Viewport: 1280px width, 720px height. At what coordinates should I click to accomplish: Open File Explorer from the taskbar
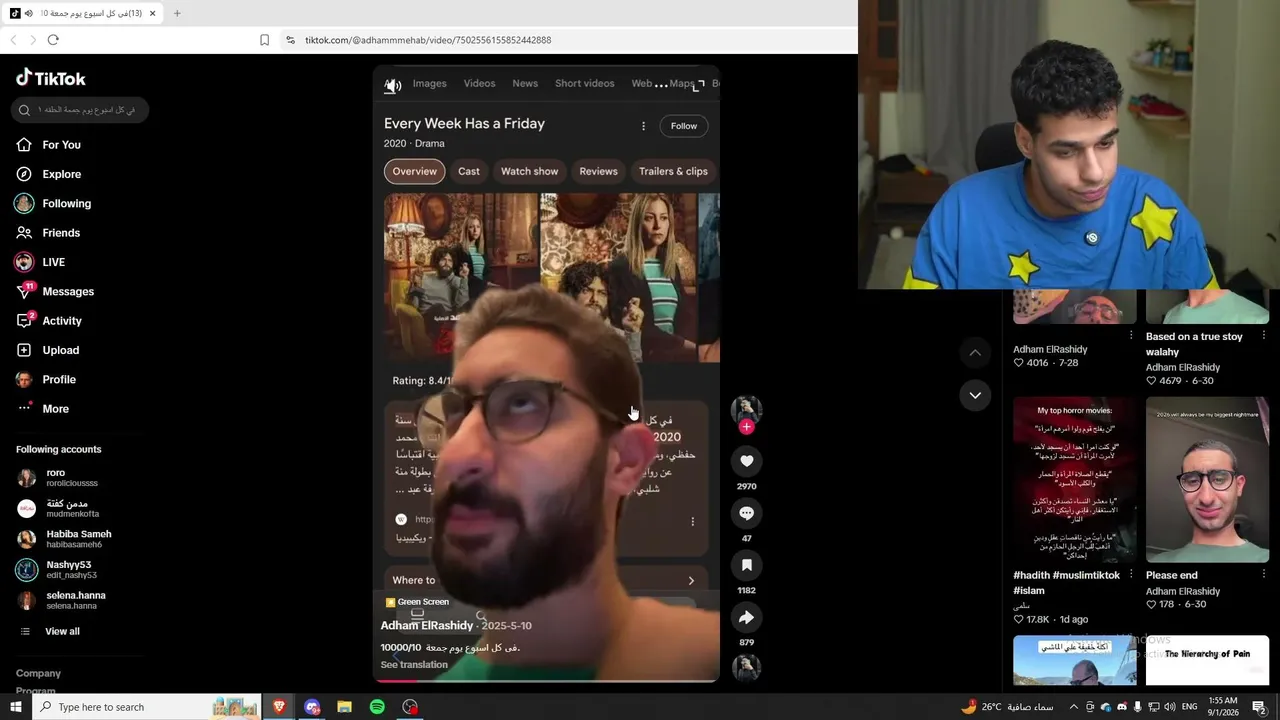coord(344,707)
